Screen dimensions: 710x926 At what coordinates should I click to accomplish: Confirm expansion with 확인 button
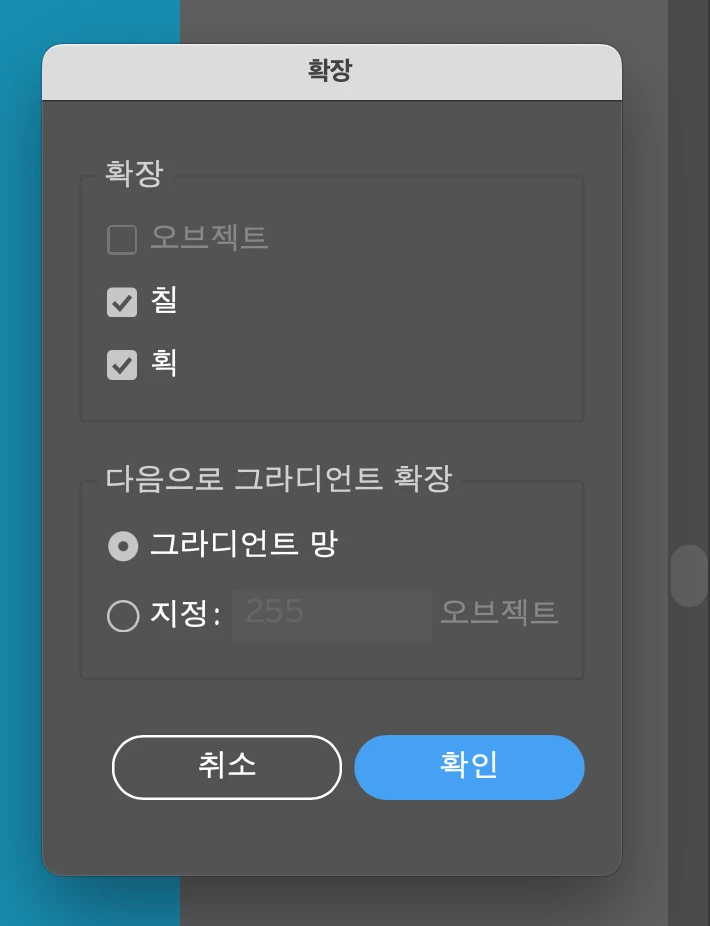coord(469,767)
